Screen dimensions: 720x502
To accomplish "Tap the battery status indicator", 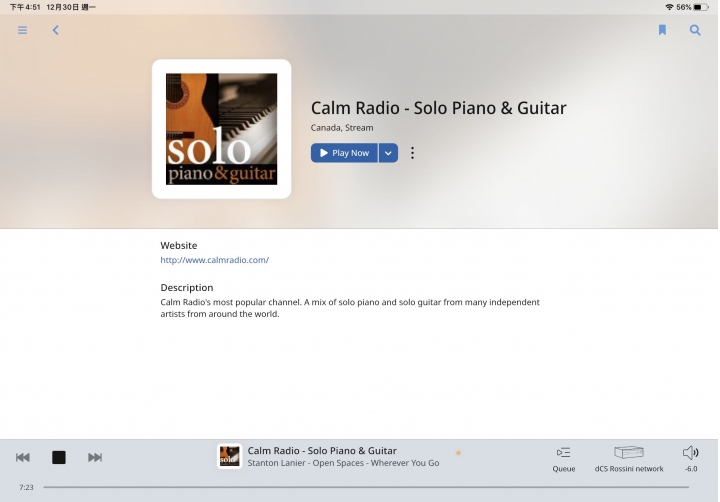I will coord(701,7).
